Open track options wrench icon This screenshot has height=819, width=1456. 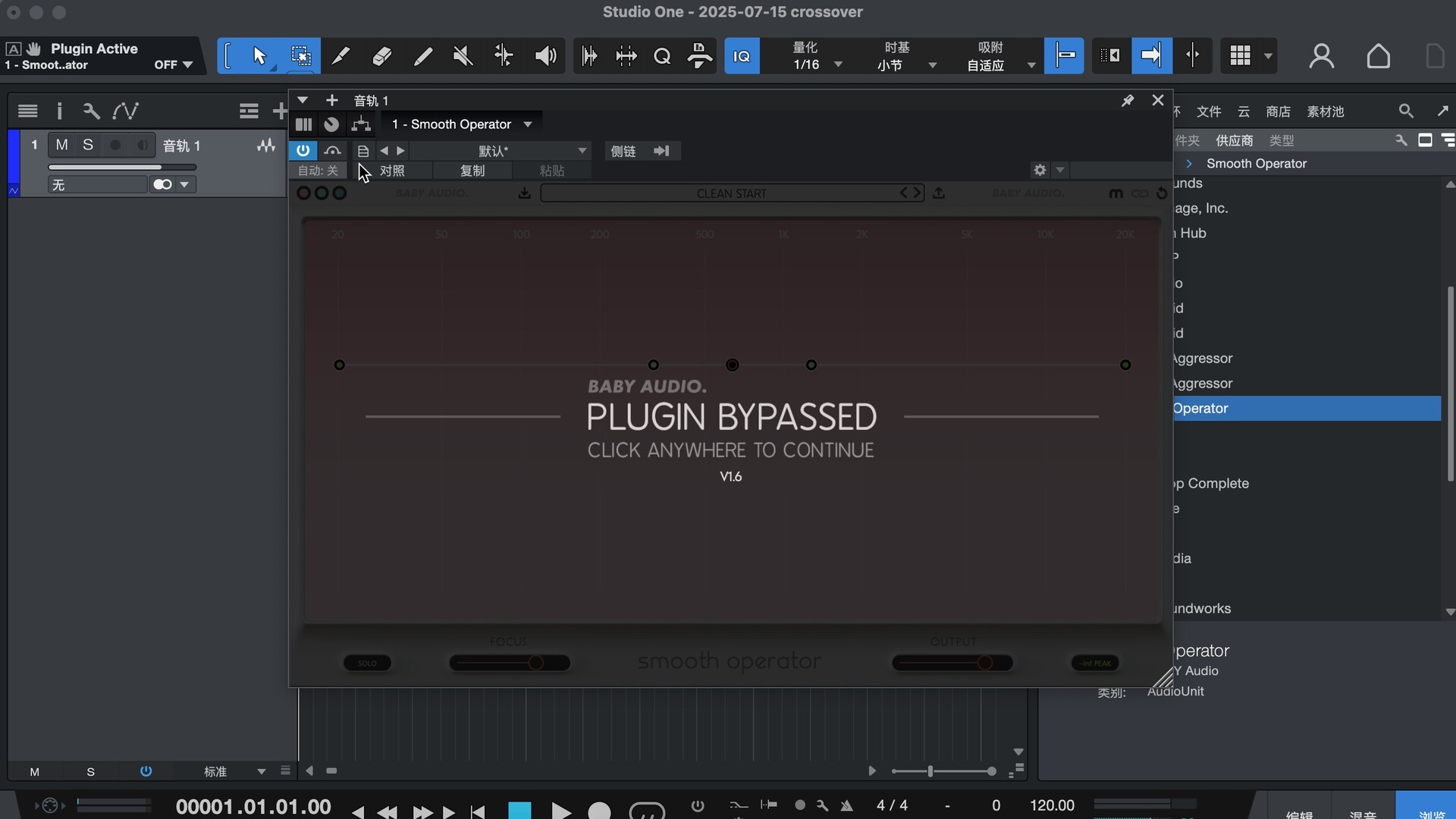pos(91,111)
